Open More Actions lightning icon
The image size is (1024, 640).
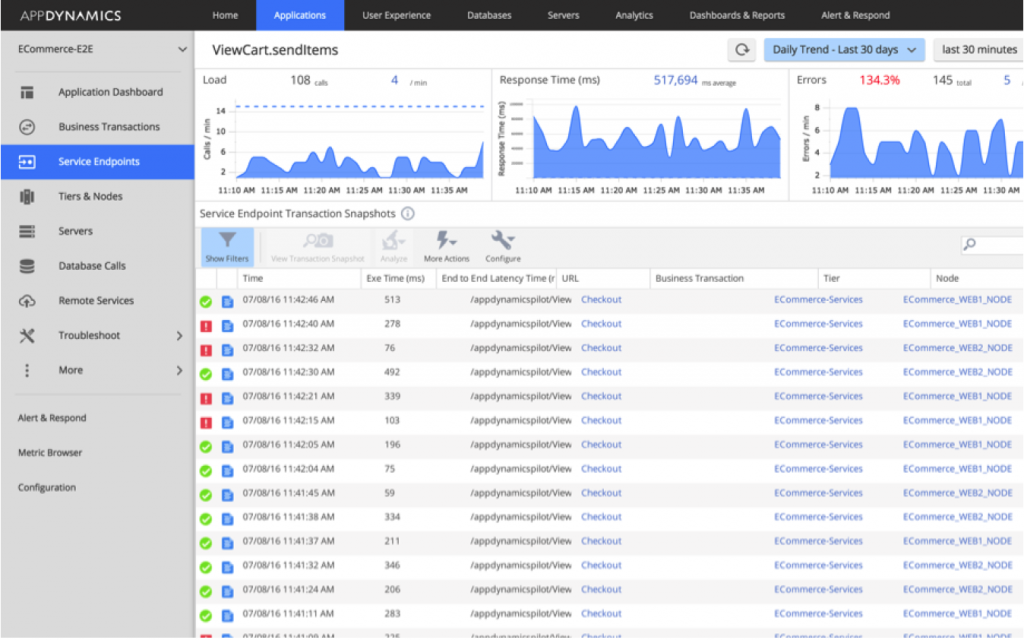(447, 240)
